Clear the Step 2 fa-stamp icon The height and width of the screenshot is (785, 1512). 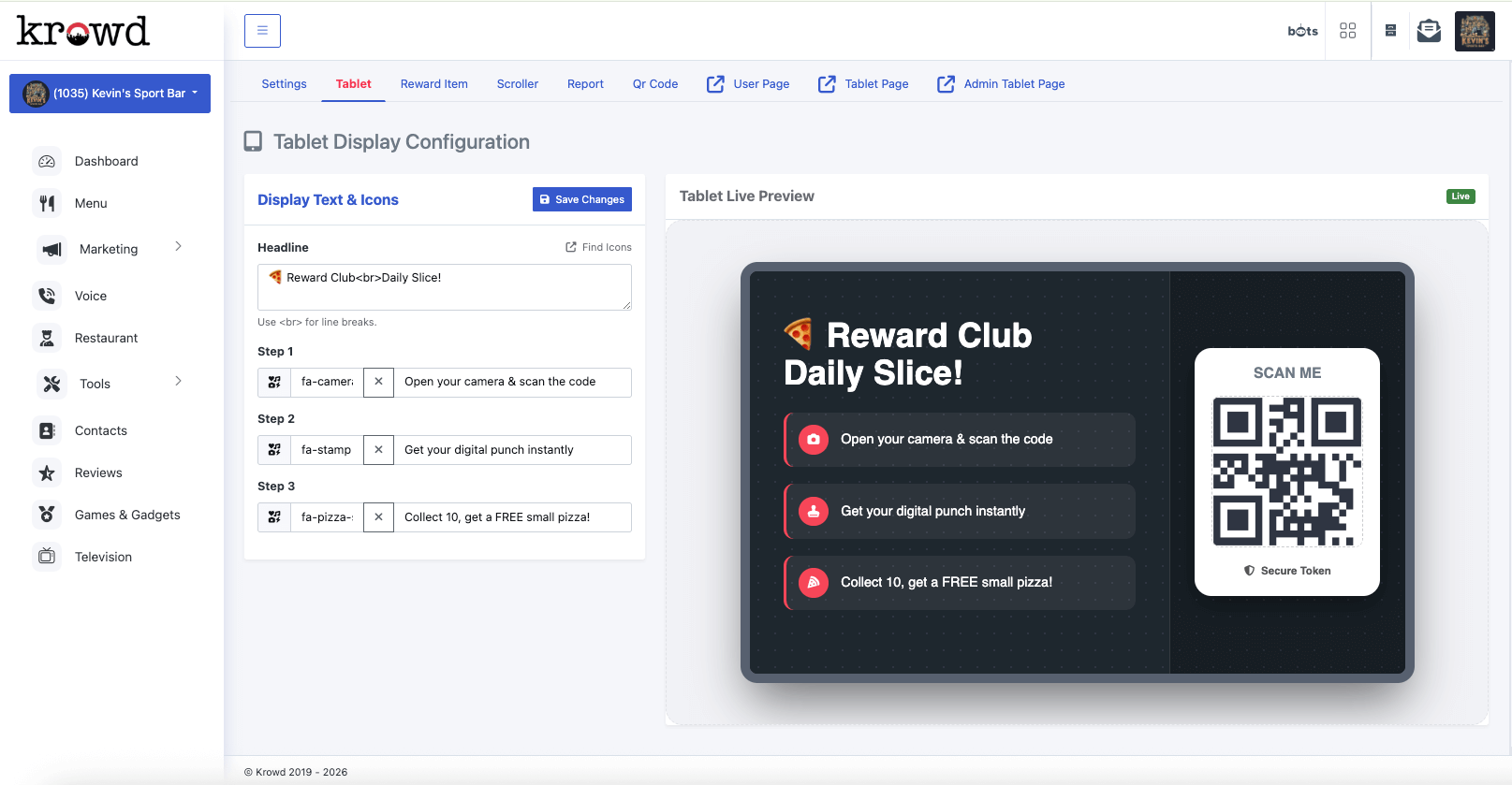coord(378,450)
